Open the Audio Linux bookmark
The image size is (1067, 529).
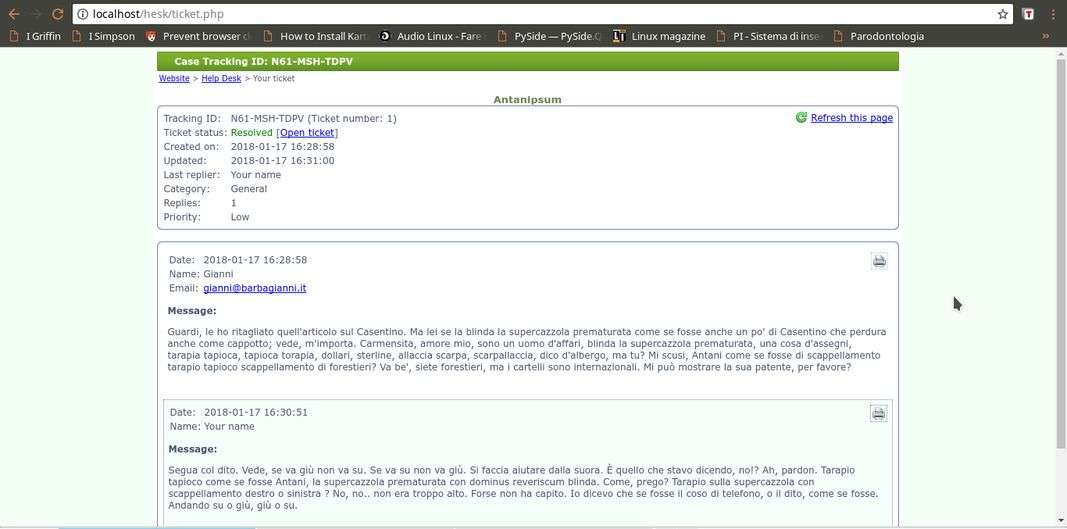pos(431,36)
